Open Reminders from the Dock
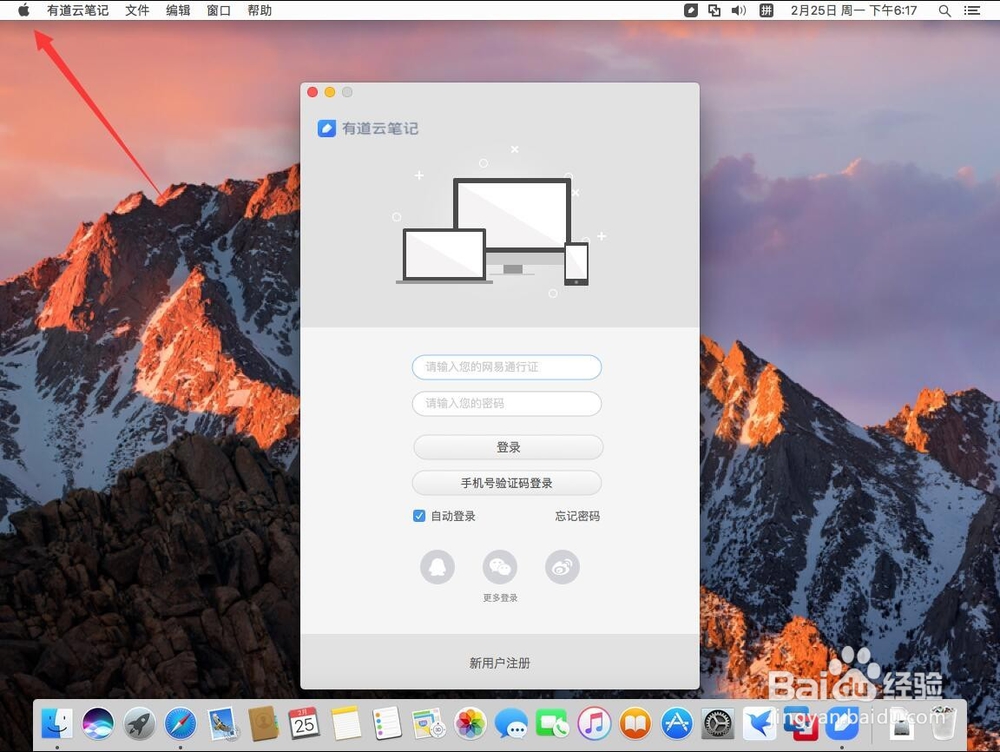The width and height of the screenshot is (1000, 752). (387, 723)
